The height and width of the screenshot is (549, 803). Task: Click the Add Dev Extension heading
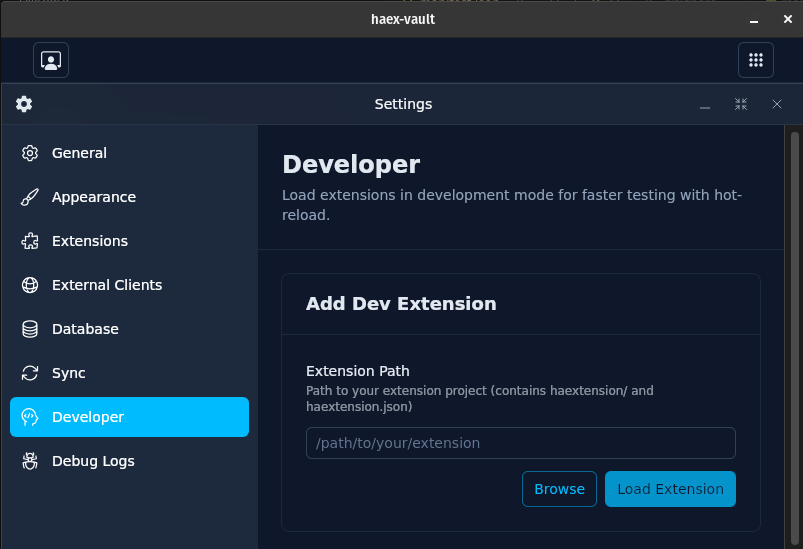(x=401, y=304)
